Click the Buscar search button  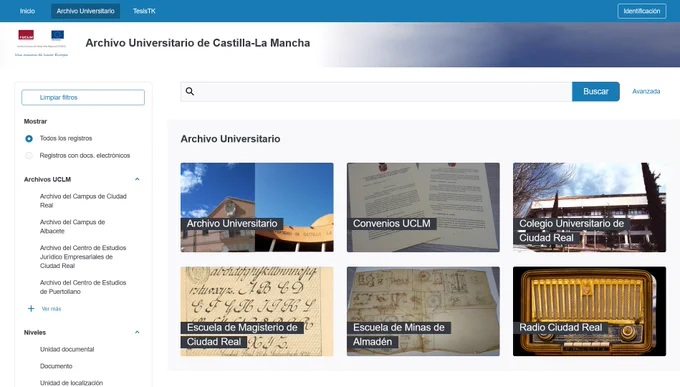[x=595, y=92]
